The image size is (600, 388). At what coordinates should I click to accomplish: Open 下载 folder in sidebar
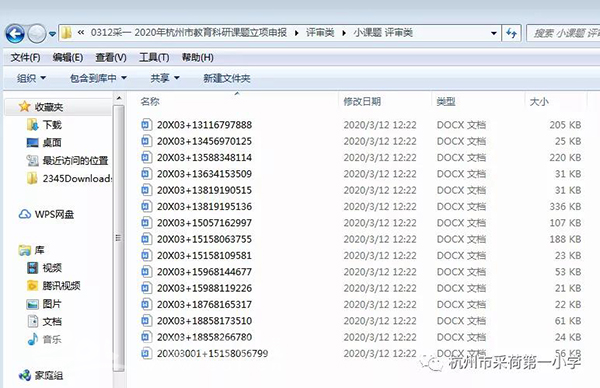(x=44, y=125)
